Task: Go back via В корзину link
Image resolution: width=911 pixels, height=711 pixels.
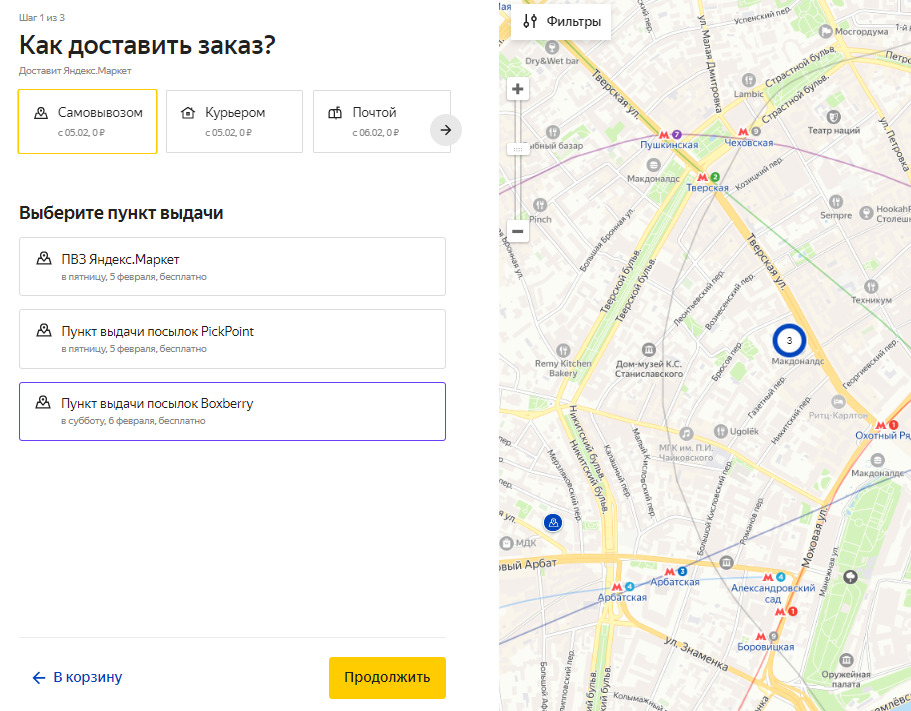Action: pos(77,677)
